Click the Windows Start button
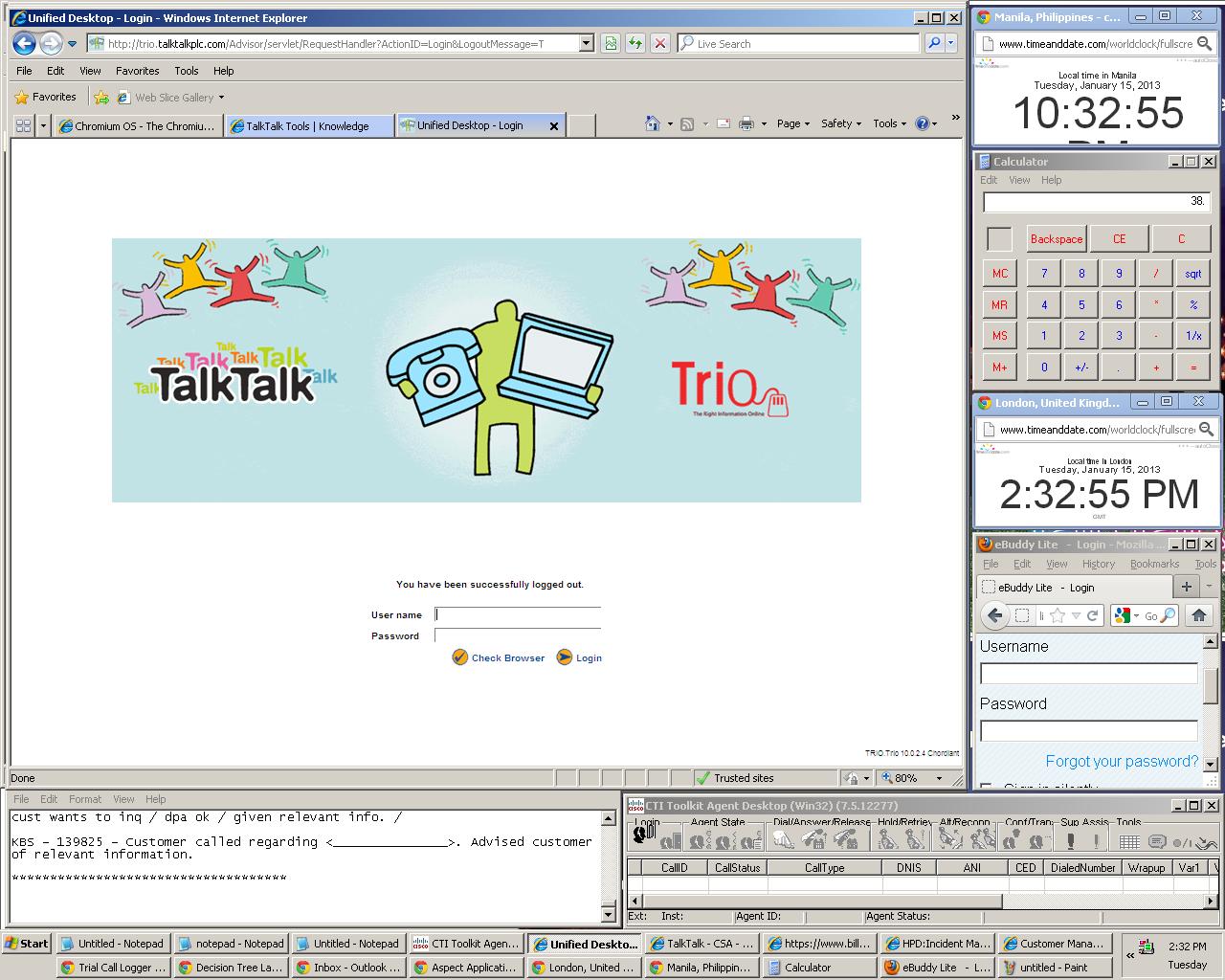1225x980 pixels. click(x=27, y=944)
